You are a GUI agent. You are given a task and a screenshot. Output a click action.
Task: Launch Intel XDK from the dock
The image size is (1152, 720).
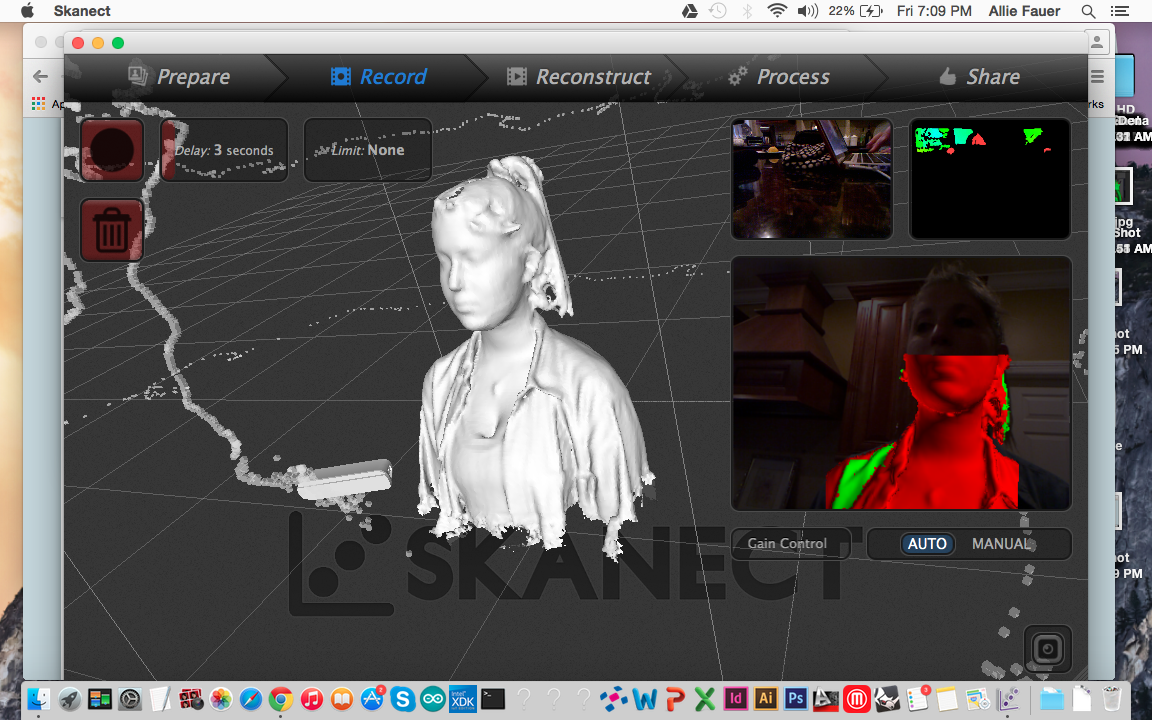463,699
